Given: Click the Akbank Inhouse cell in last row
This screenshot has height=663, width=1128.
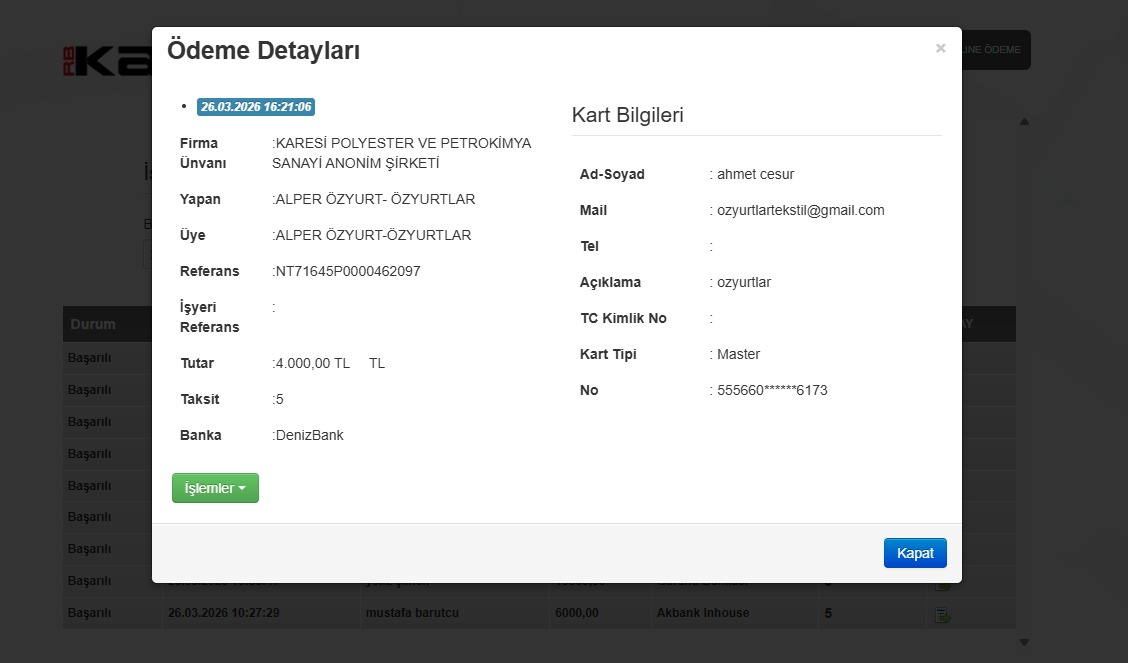Looking at the screenshot, I should coord(702,613).
